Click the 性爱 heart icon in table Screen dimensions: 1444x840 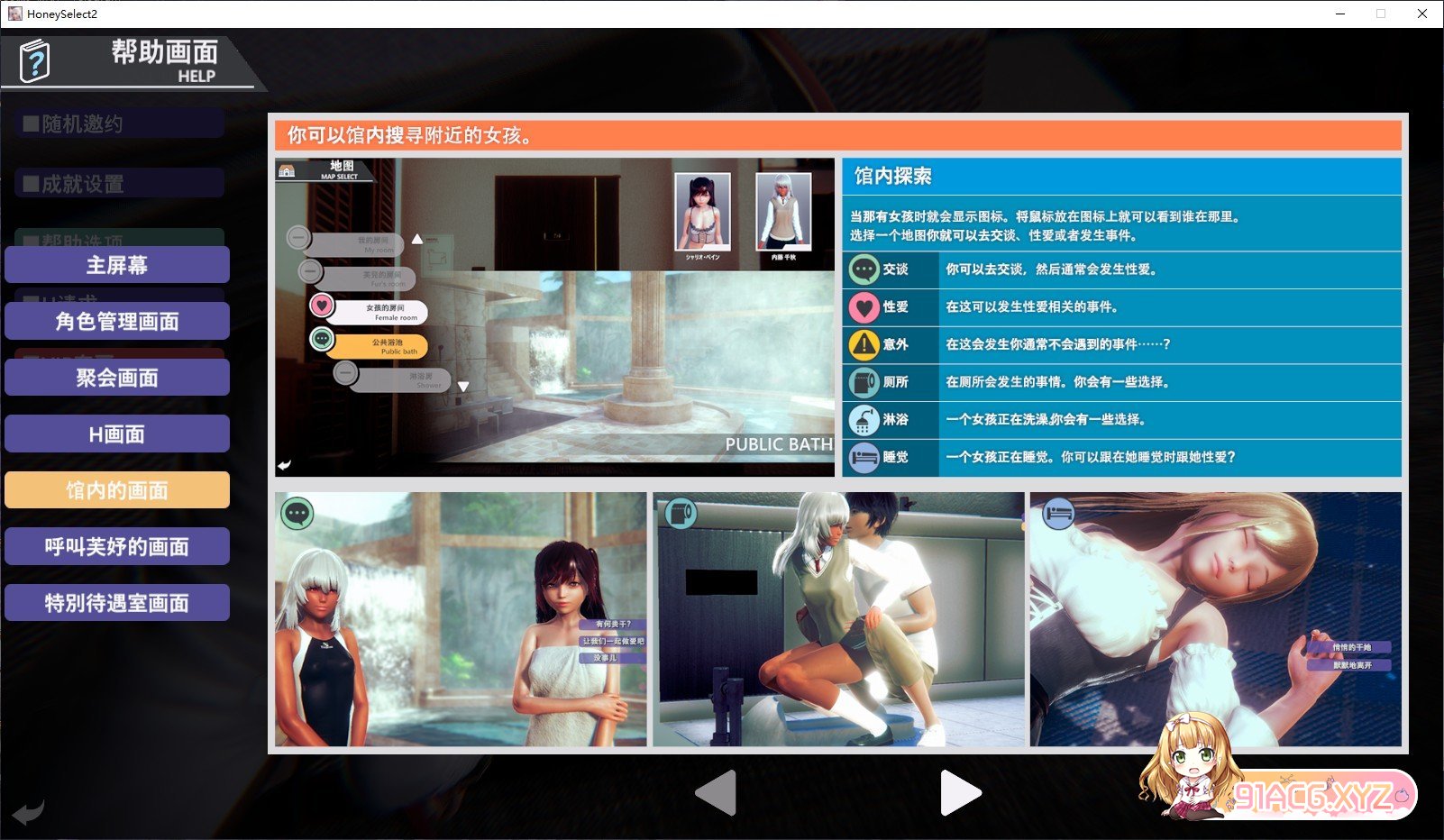pyautogui.click(x=864, y=307)
